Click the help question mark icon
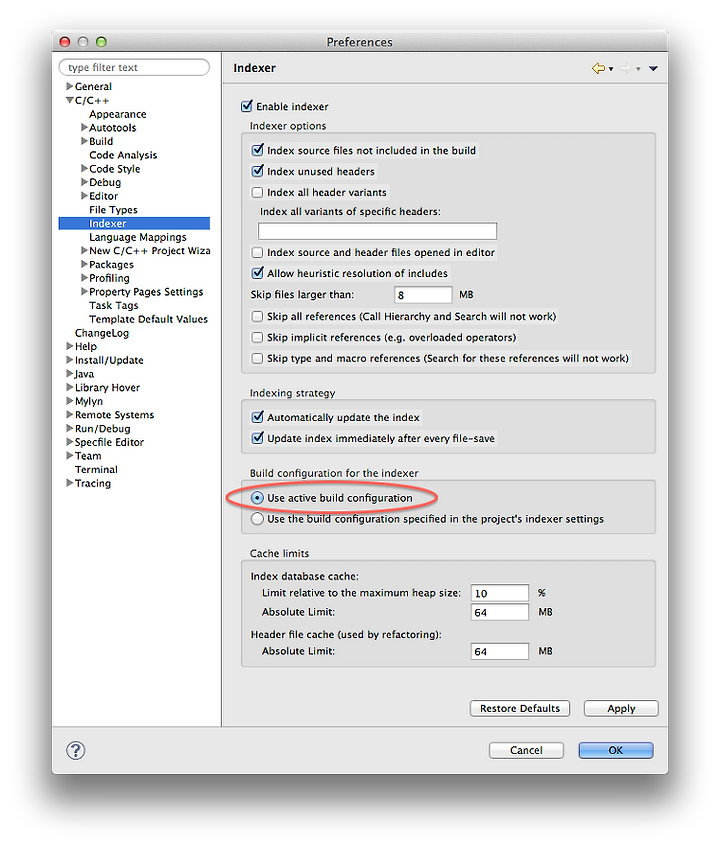The height and width of the screenshot is (846, 720). pos(76,750)
